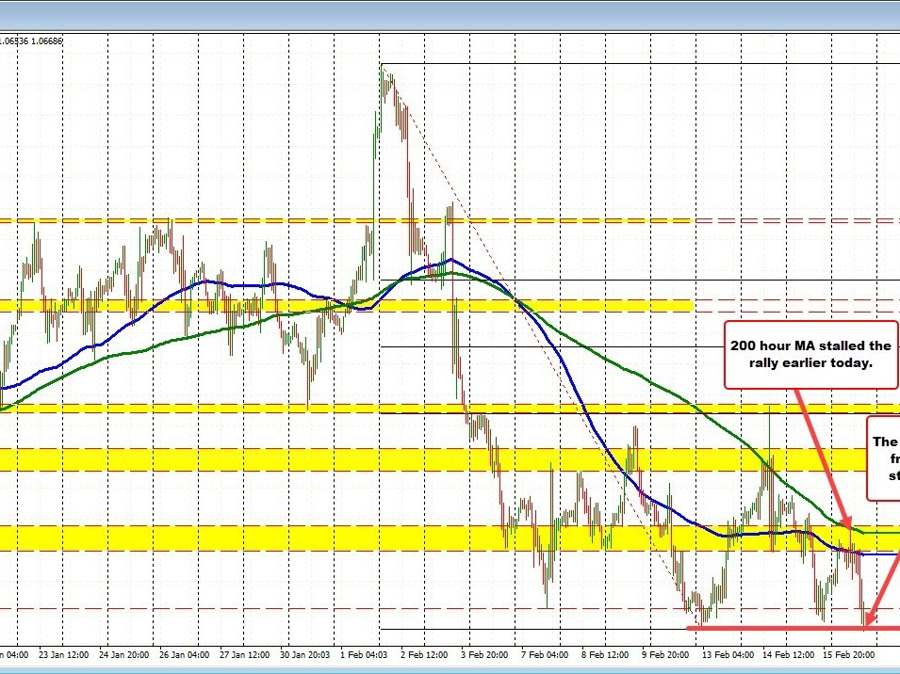Click the '200 hour MA stalled the rally' annotation box

(x=809, y=353)
